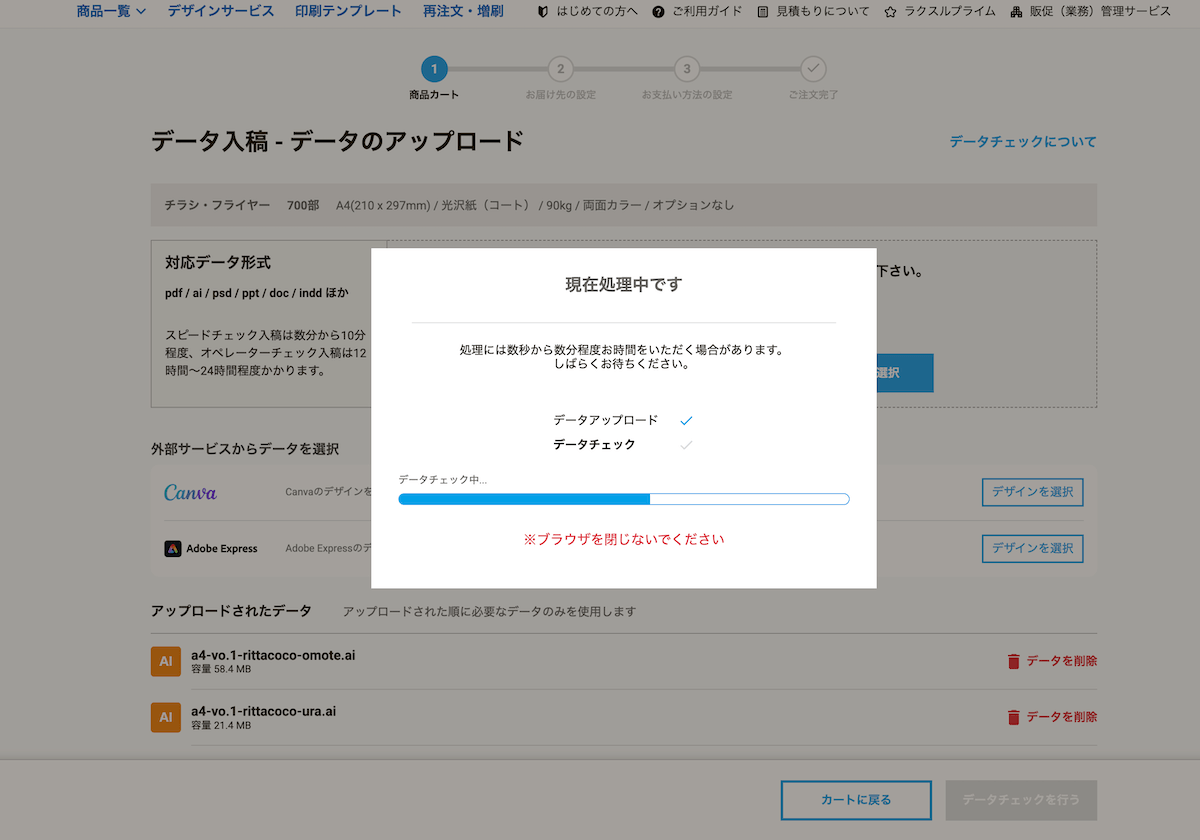
Task: Open 再注文・増刷 in top navigation
Action: point(463,11)
